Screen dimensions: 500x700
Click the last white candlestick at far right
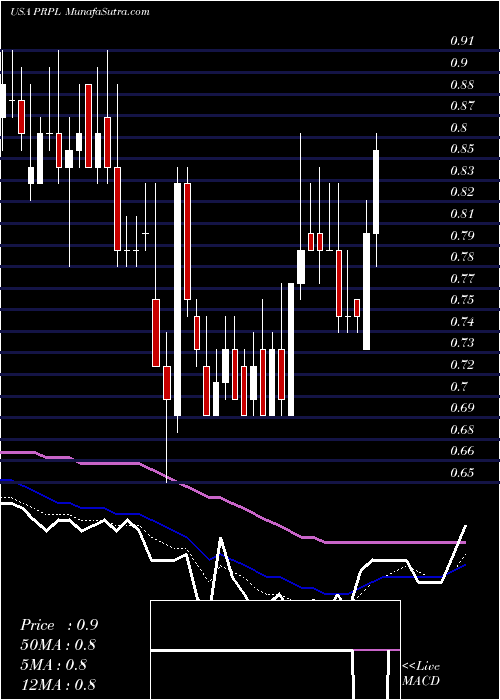(x=376, y=192)
